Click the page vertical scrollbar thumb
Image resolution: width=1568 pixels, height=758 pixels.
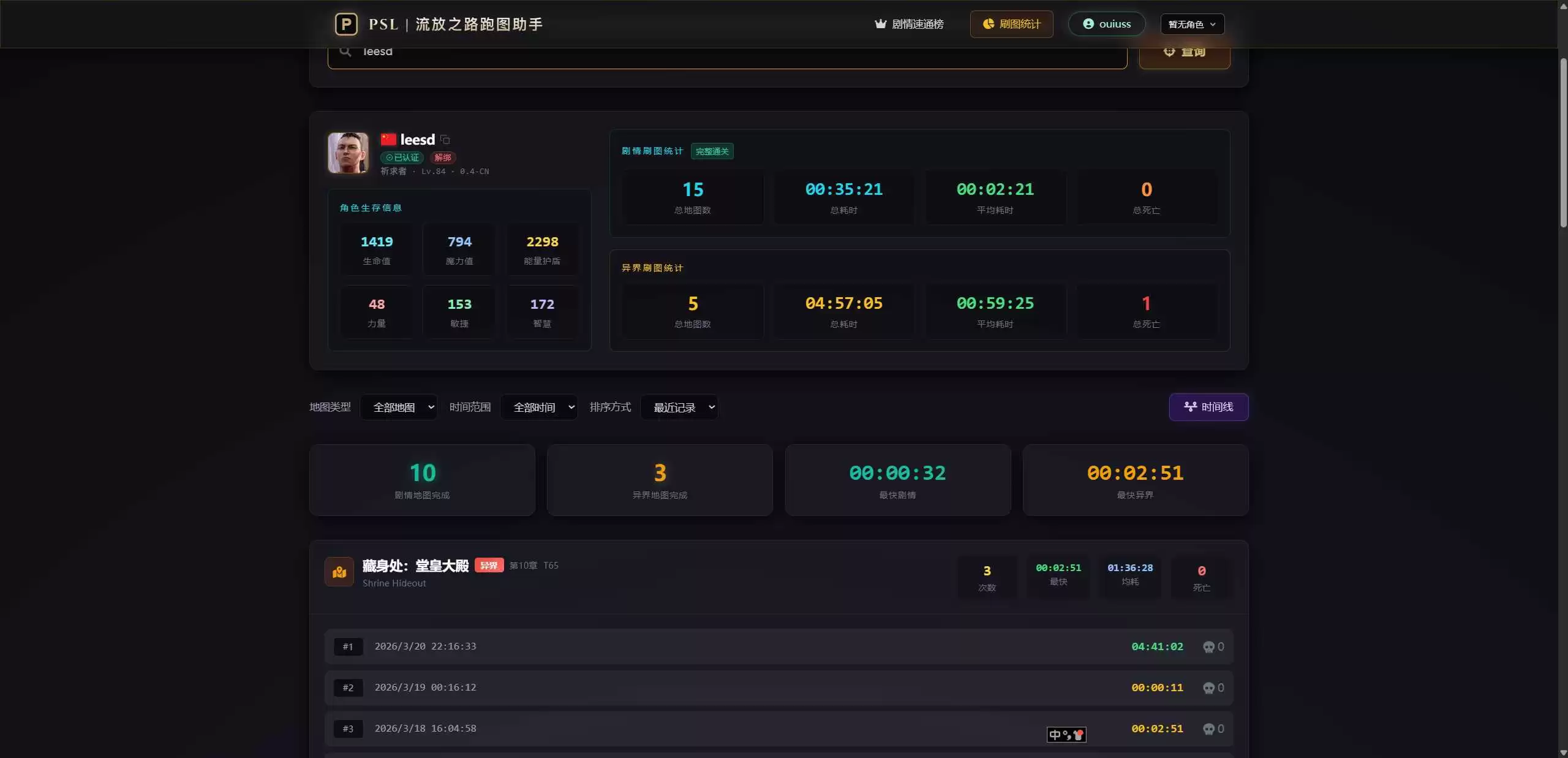[1563, 141]
